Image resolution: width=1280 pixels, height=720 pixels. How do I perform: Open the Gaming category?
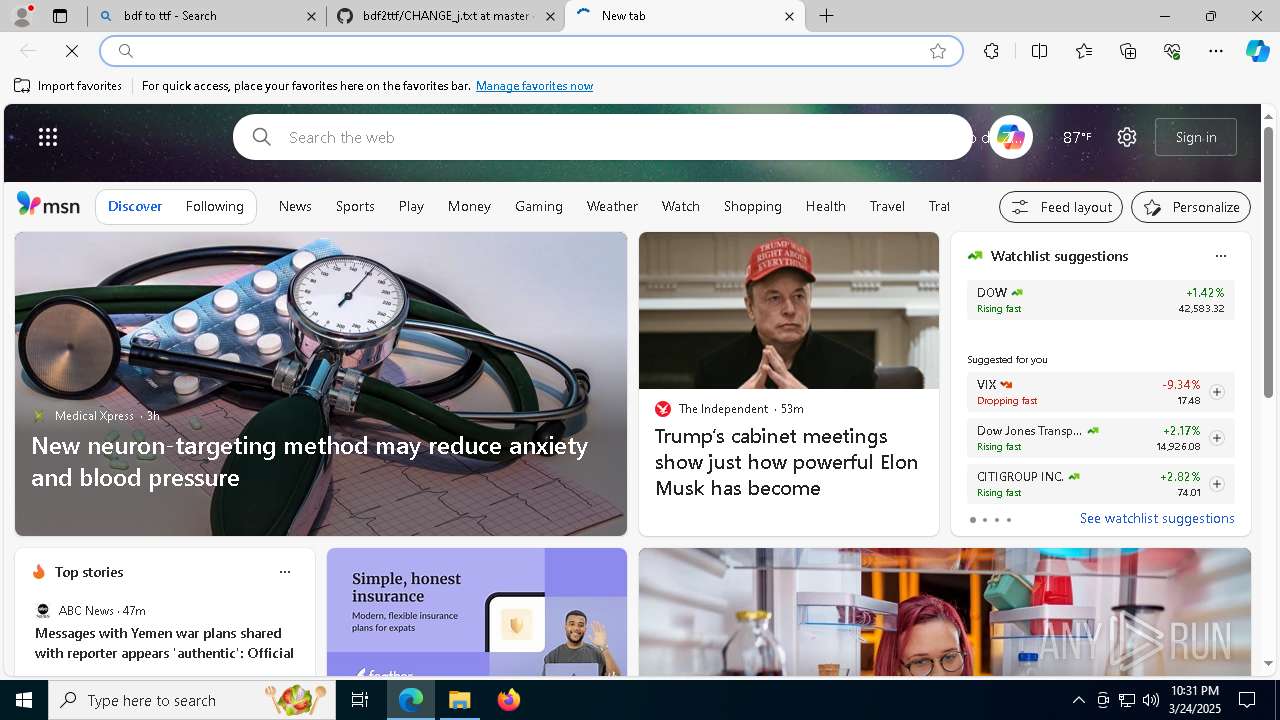(539, 206)
